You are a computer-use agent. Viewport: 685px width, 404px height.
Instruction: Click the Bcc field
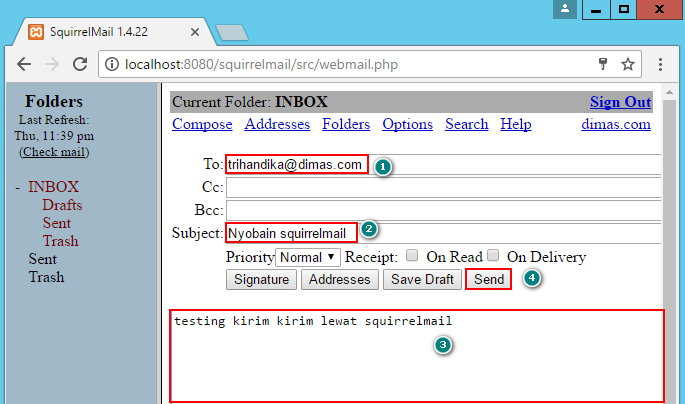tap(443, 211)
